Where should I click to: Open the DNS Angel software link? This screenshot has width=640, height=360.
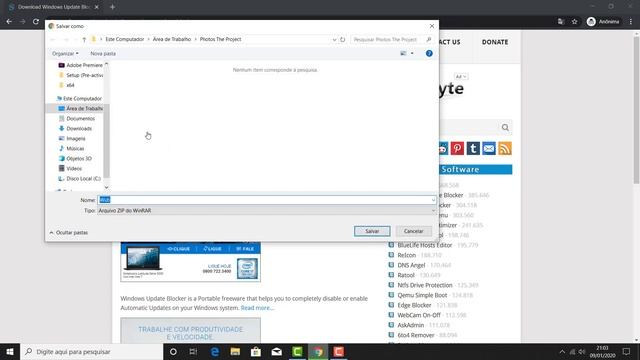coord(411,265)
